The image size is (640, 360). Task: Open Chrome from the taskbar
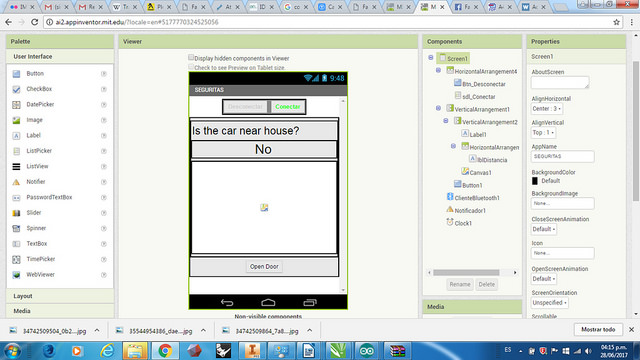click(x=165, y=351)
